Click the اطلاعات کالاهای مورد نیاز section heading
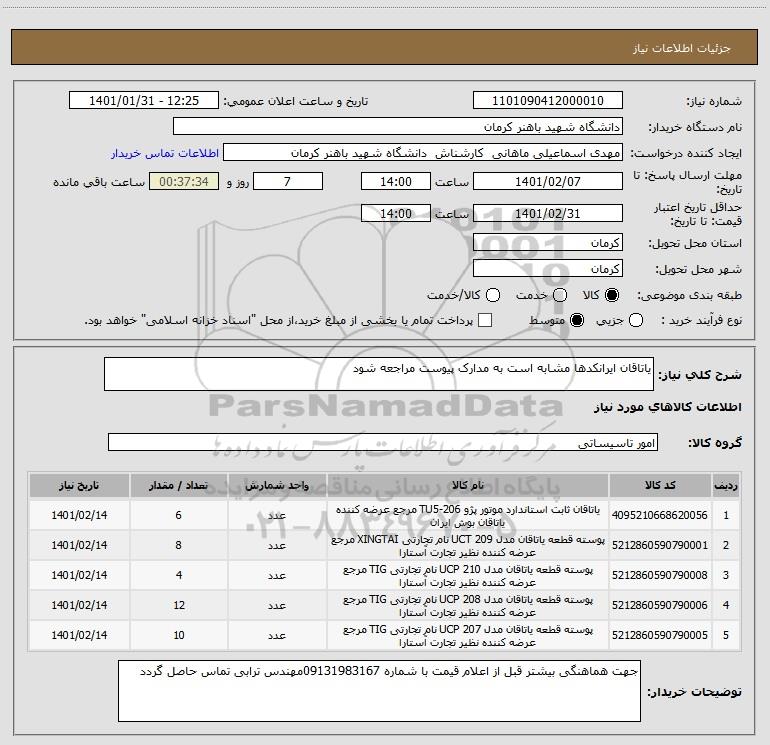770x745 pixels. pyautogui.click(x=667, y=407)
